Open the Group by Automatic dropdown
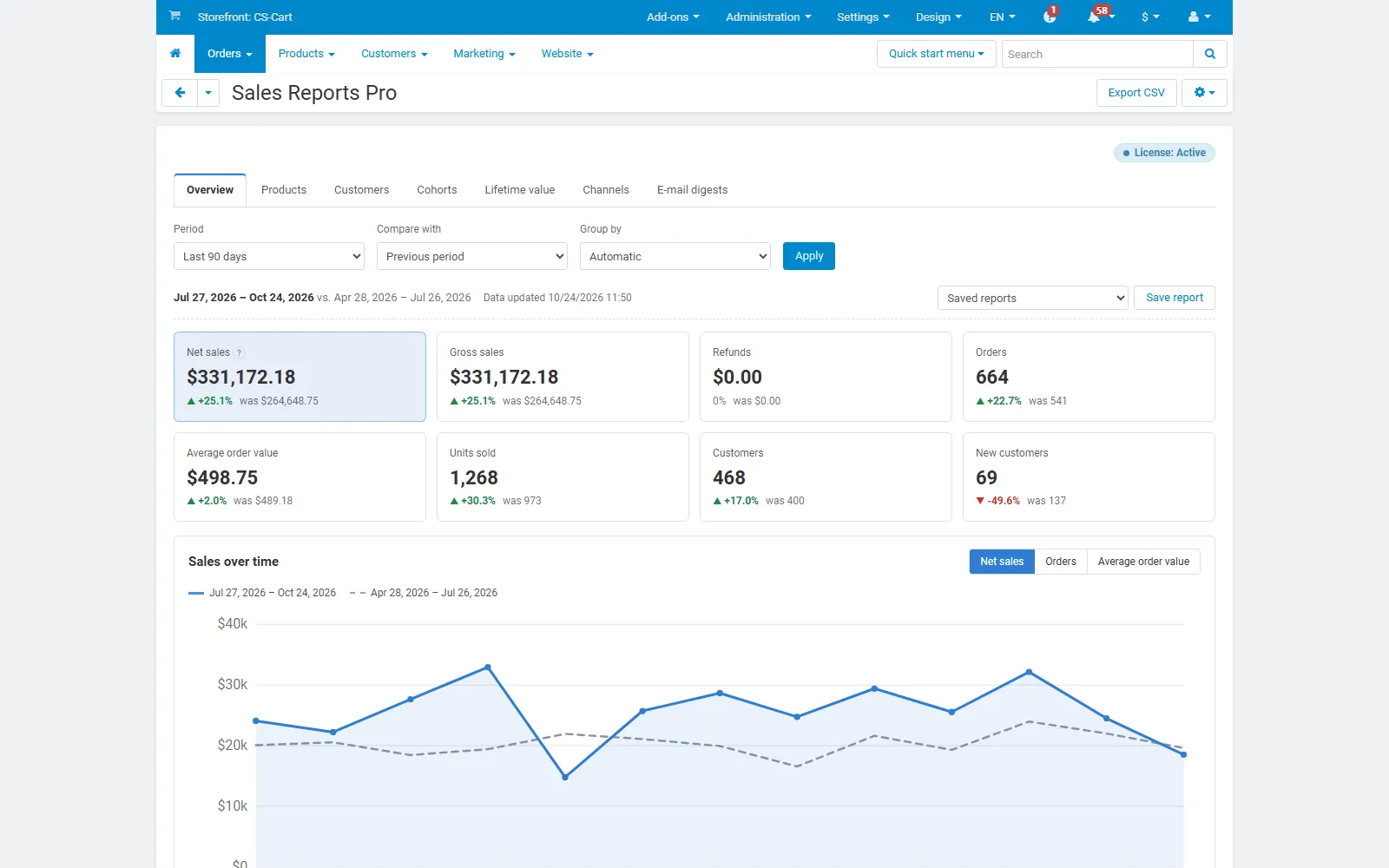 pyautogui.click(x=675, y=256)
